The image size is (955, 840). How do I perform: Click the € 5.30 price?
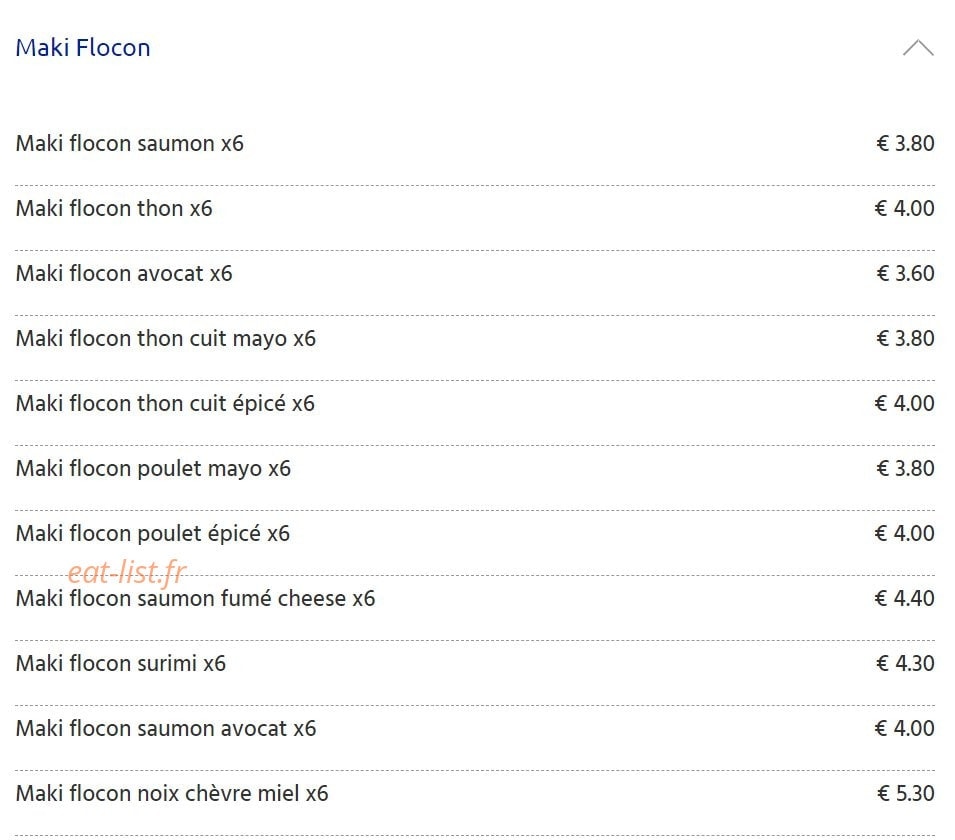click(x=906, y=793)
